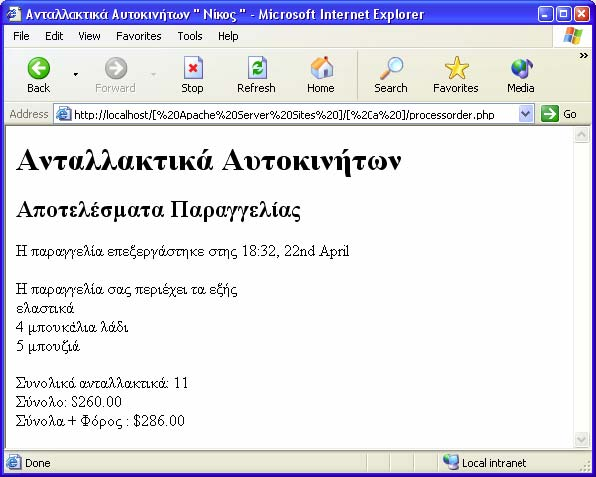Open the View menu
This screenshot has height=477, width=596.
click(x=89, y=36)
